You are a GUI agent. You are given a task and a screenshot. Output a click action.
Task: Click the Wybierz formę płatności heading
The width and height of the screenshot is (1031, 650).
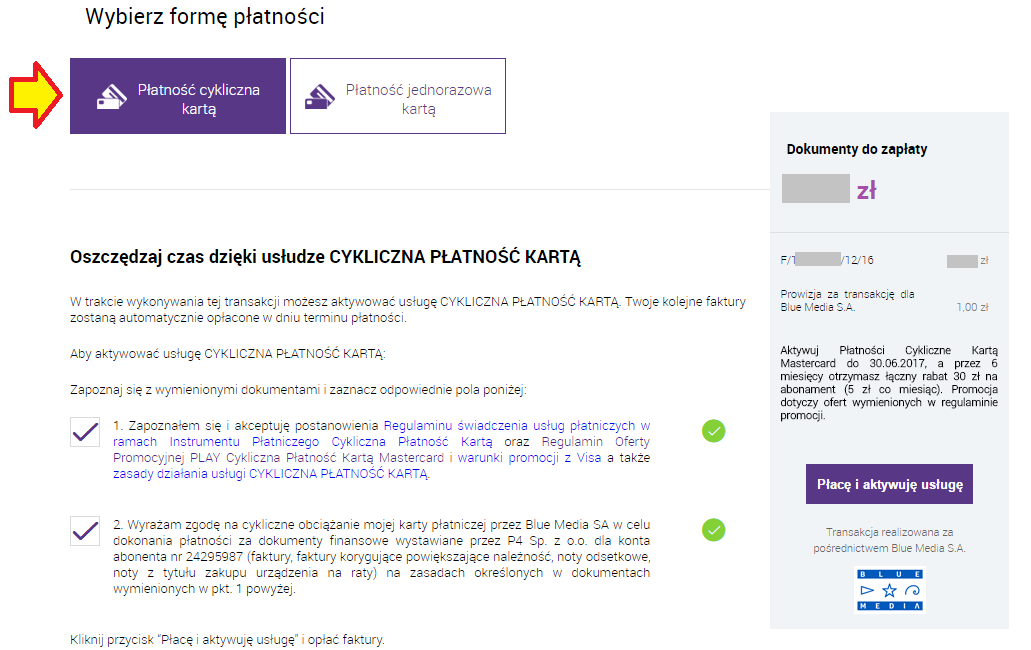[x=205, y=16]
